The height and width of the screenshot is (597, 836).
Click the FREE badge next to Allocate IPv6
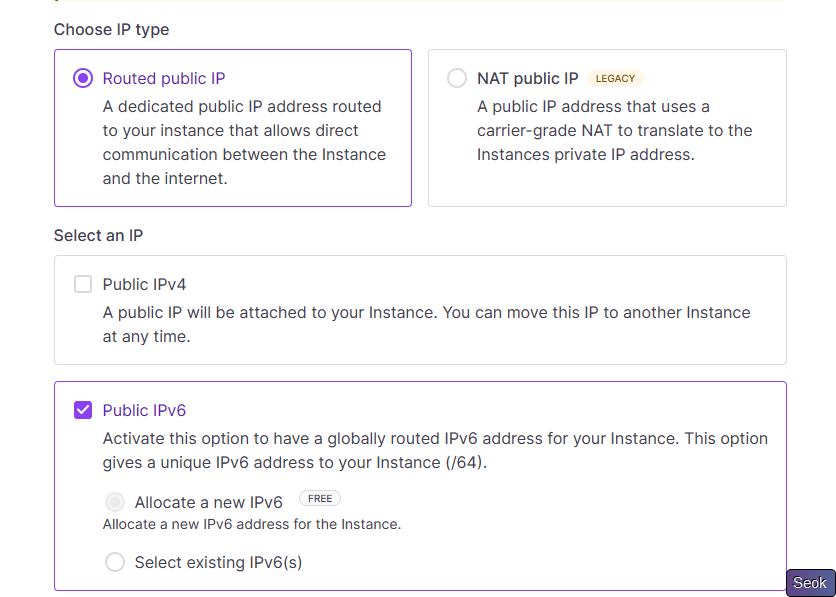point(320,499)
